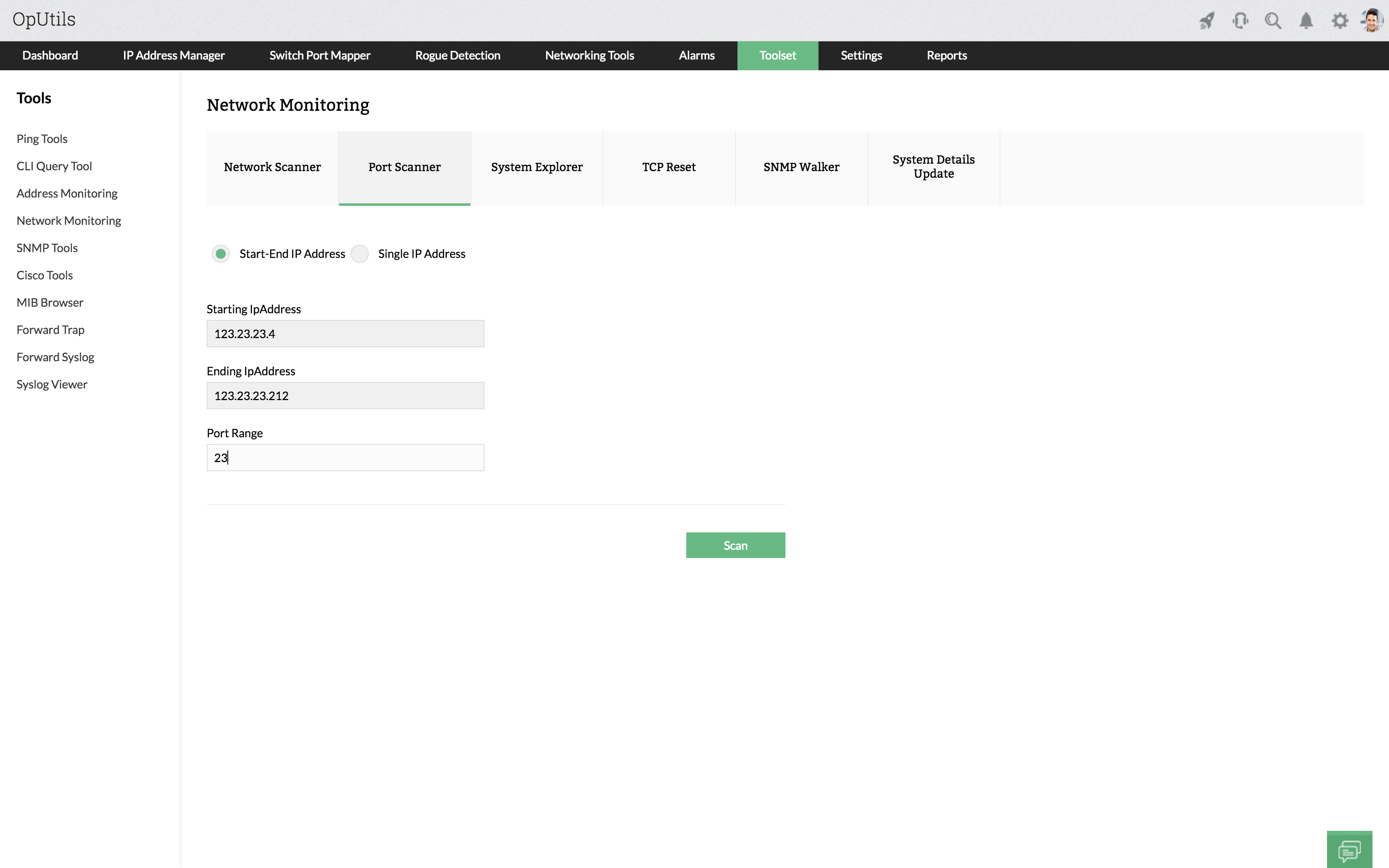
Task: Go to the Rogue Detection menu
Action: 458,56
